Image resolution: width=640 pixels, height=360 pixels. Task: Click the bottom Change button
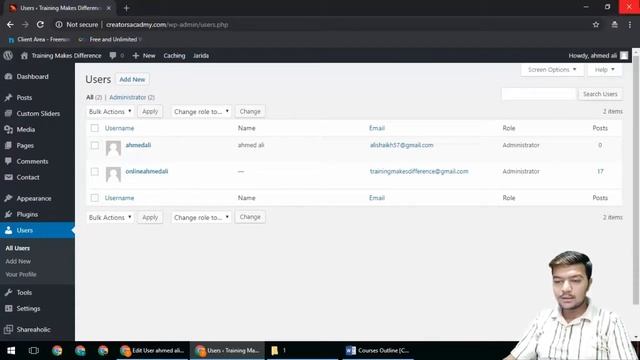[250, 217]
